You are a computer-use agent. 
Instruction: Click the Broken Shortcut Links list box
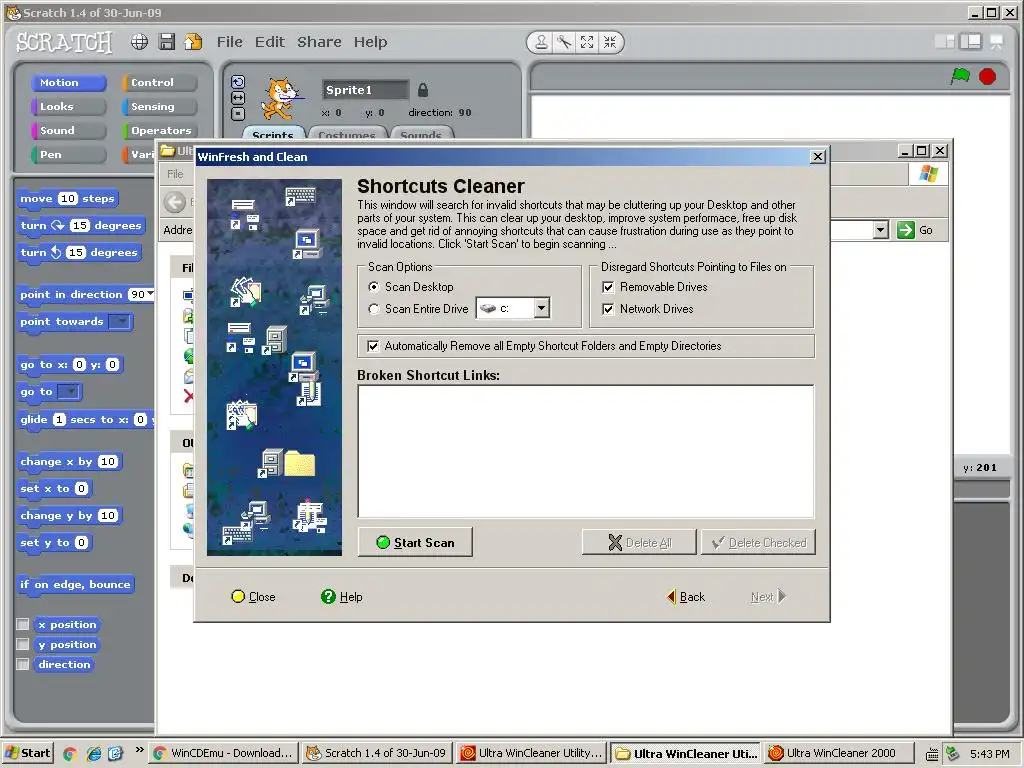[586, 451]
